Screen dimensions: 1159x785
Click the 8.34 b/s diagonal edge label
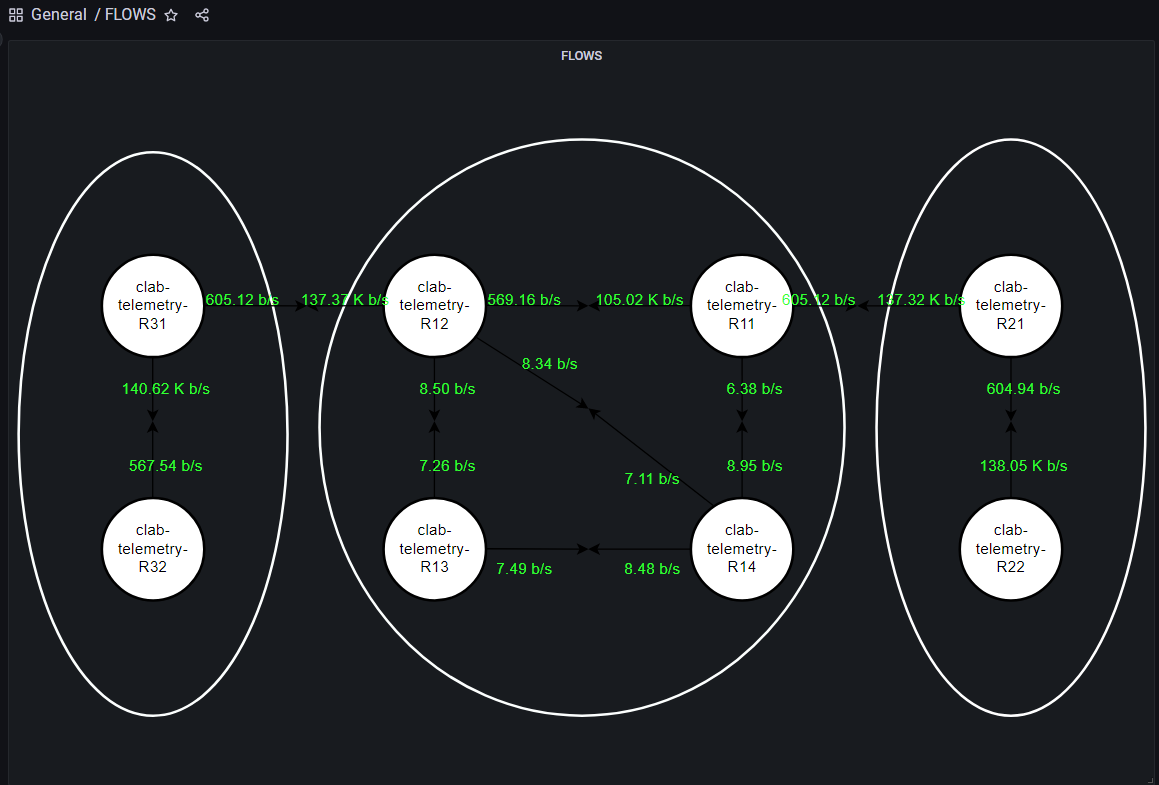(x=549, y=364)
